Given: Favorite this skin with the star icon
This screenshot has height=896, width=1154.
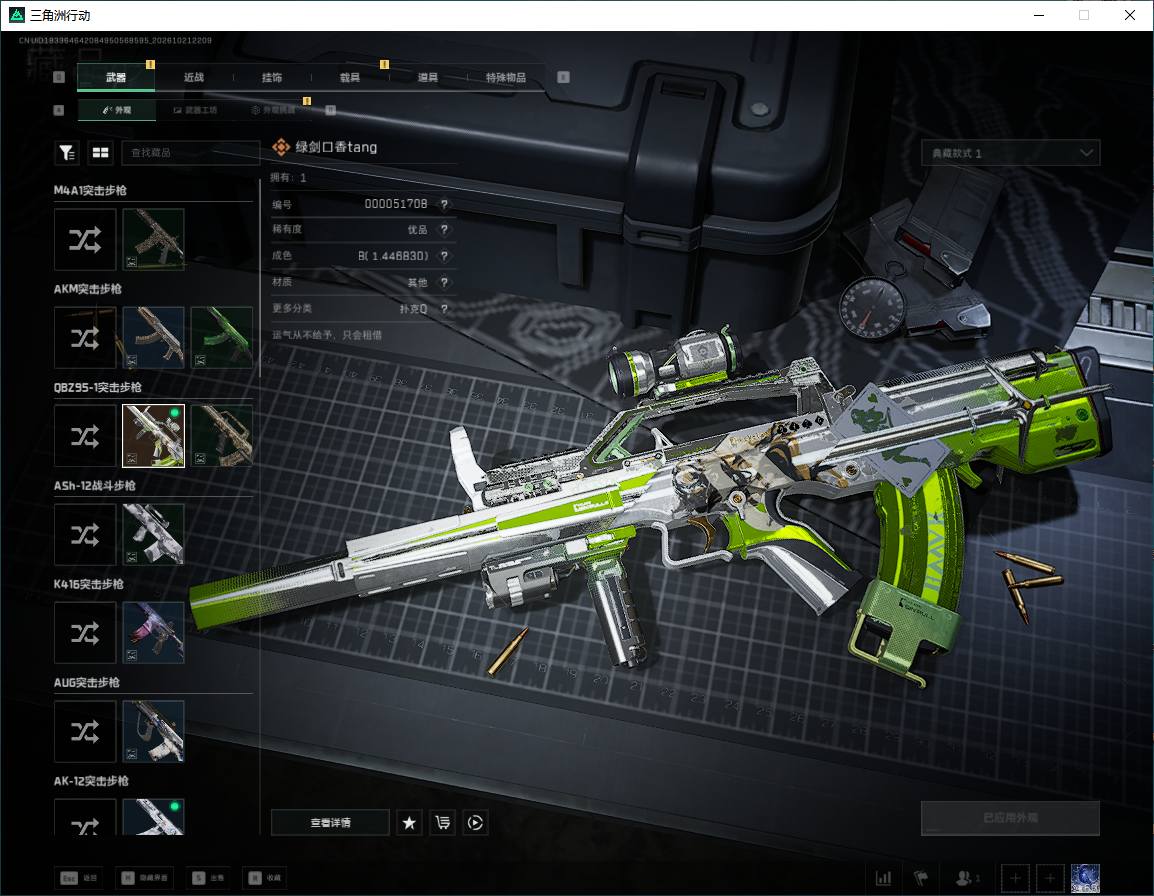Looking at the screenshot, I should point(409,822).
